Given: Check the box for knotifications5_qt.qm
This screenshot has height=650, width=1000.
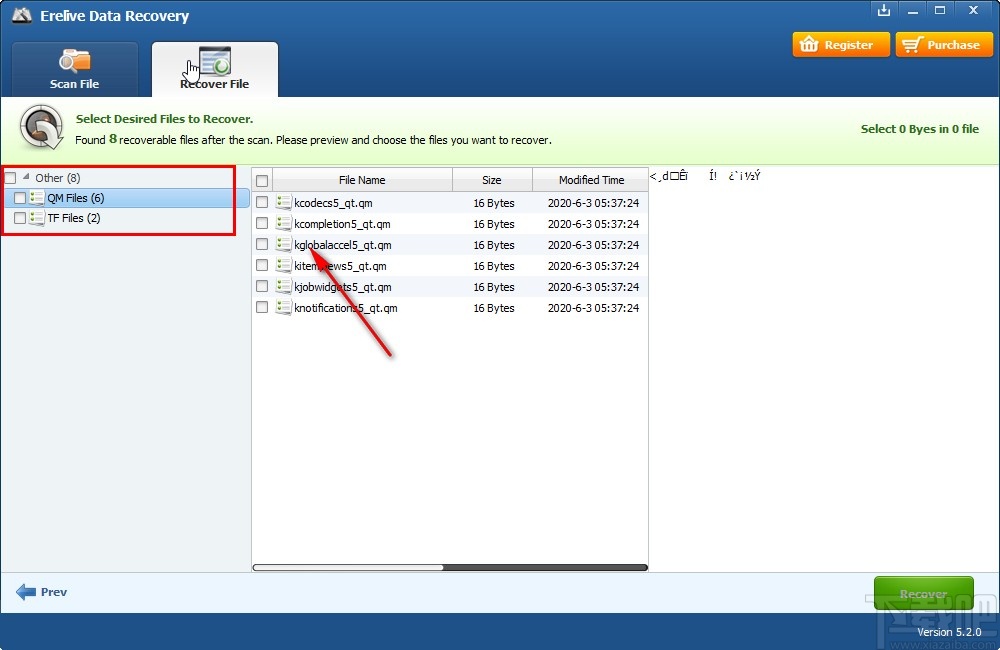Looking at the screenshot, I should (x=262, y=307).
